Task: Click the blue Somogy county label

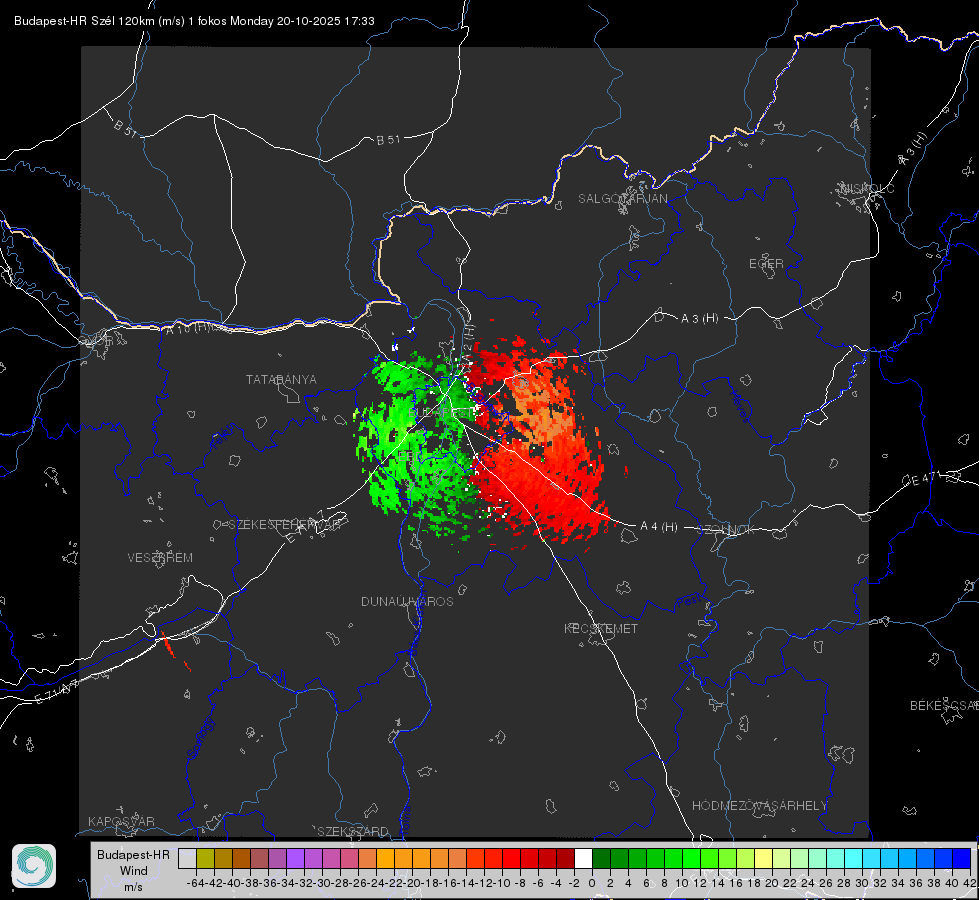Action: (200, 738)
